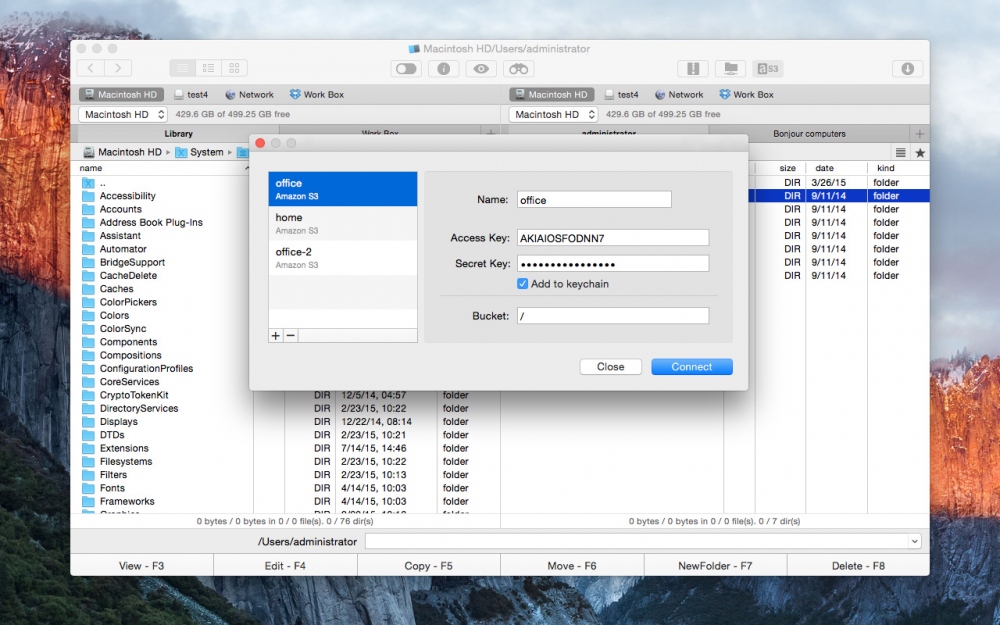Click the Close button in the dialog

pyautogui.click(x=610, y=367)
